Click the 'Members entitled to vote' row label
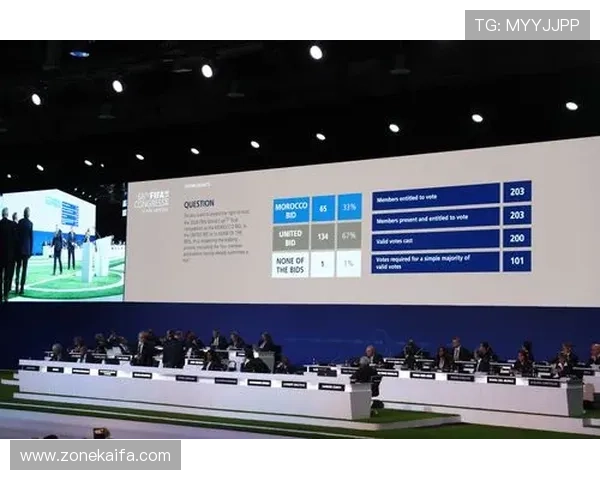This screenshot has height=480, width=600. tap(436, 197)
